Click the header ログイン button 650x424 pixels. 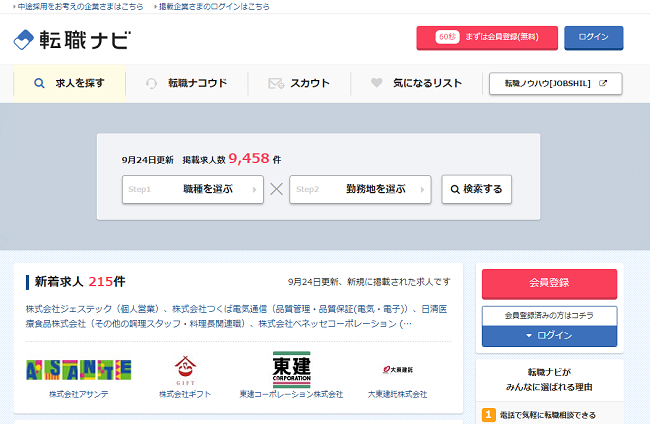click(594, 37)
